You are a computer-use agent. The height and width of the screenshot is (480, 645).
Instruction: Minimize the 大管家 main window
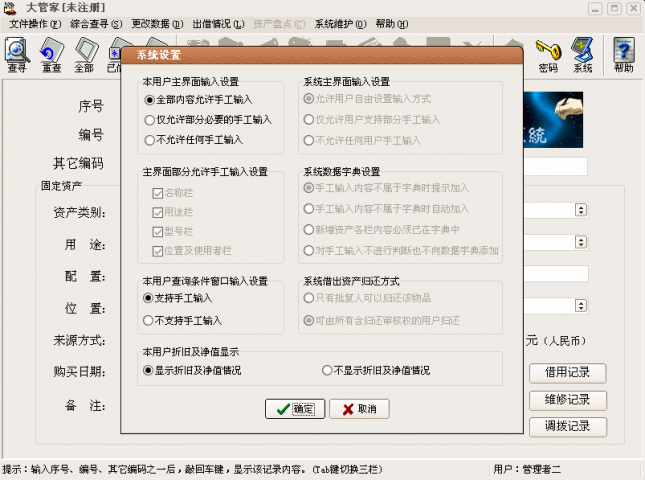[595, 9]
